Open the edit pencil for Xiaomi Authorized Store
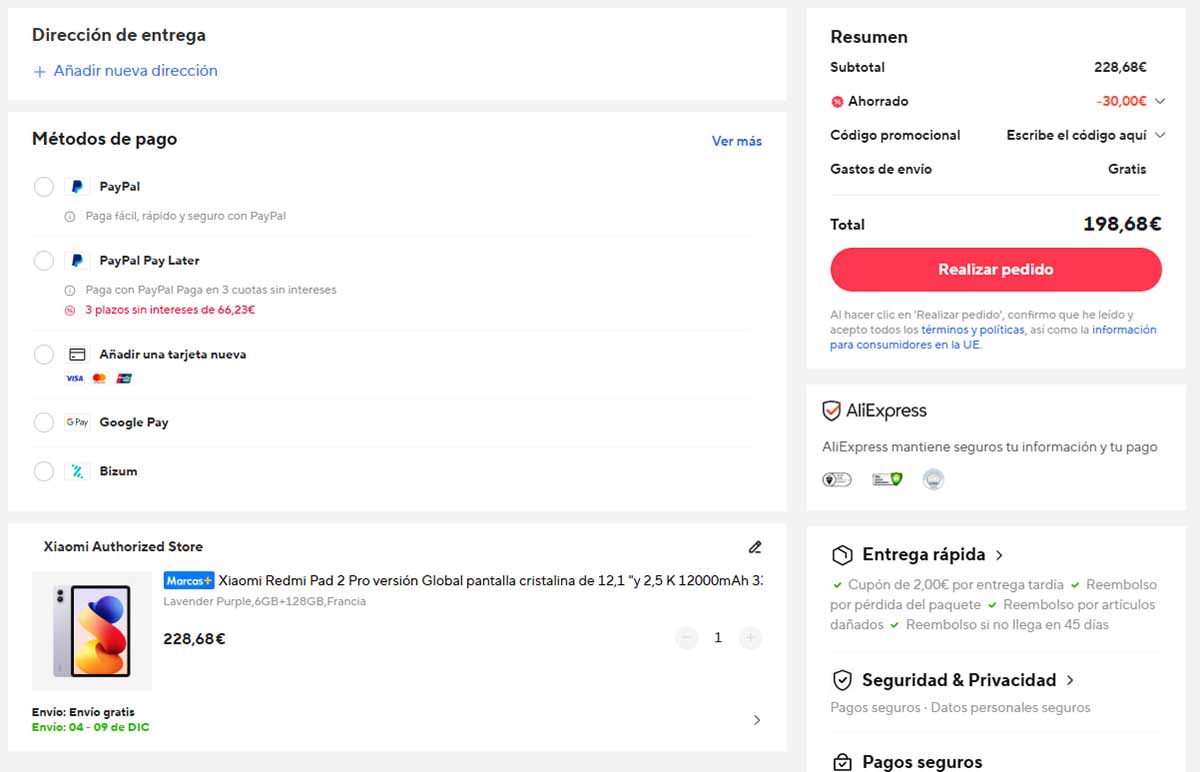Viewport: 1200px width, 772px height. coord(755,547)
